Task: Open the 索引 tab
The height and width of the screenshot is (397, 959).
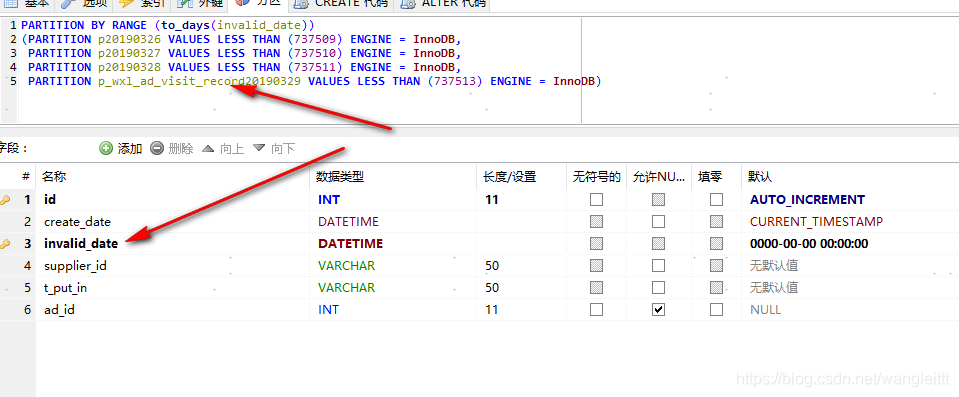Action: click(x=142, y=4)
